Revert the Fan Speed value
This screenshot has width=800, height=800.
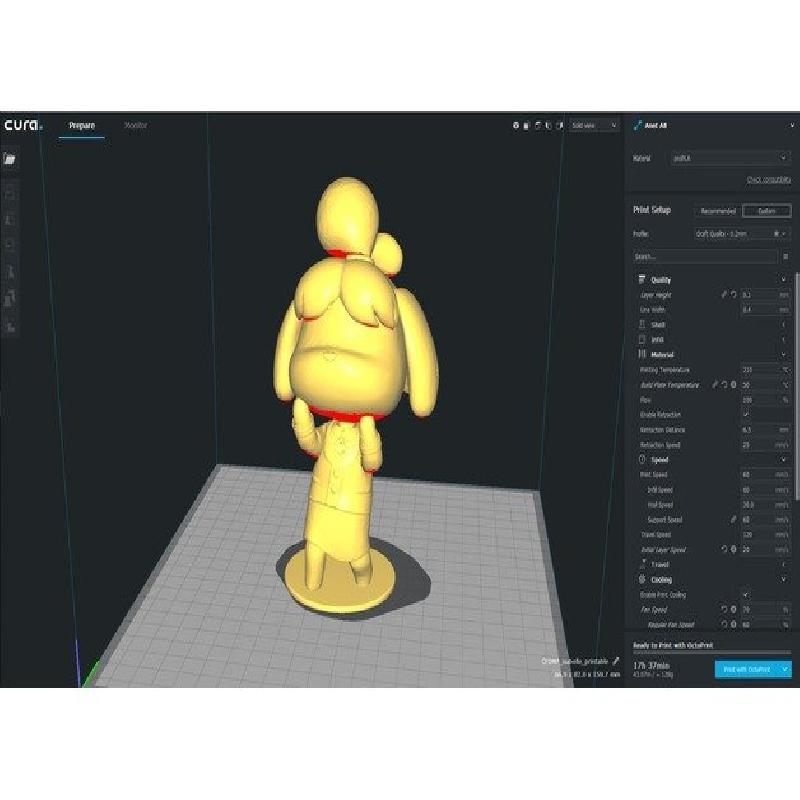(724, 609)
